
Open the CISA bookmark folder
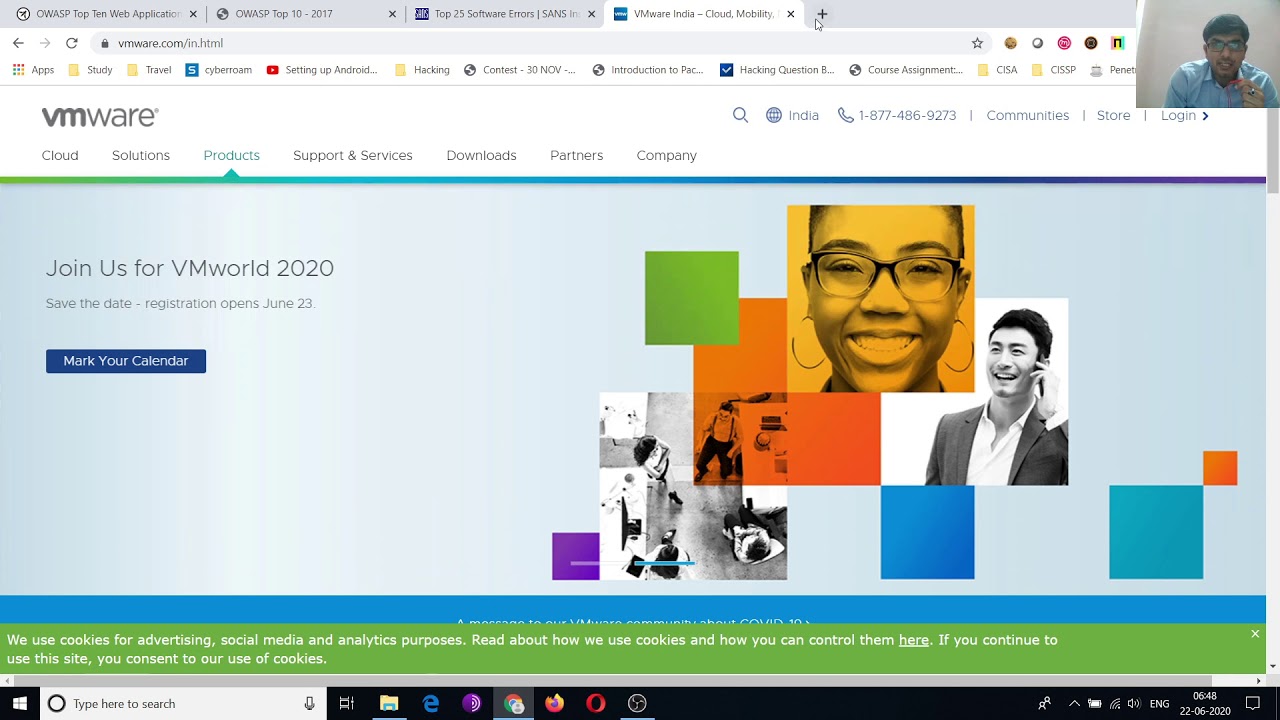997,70
